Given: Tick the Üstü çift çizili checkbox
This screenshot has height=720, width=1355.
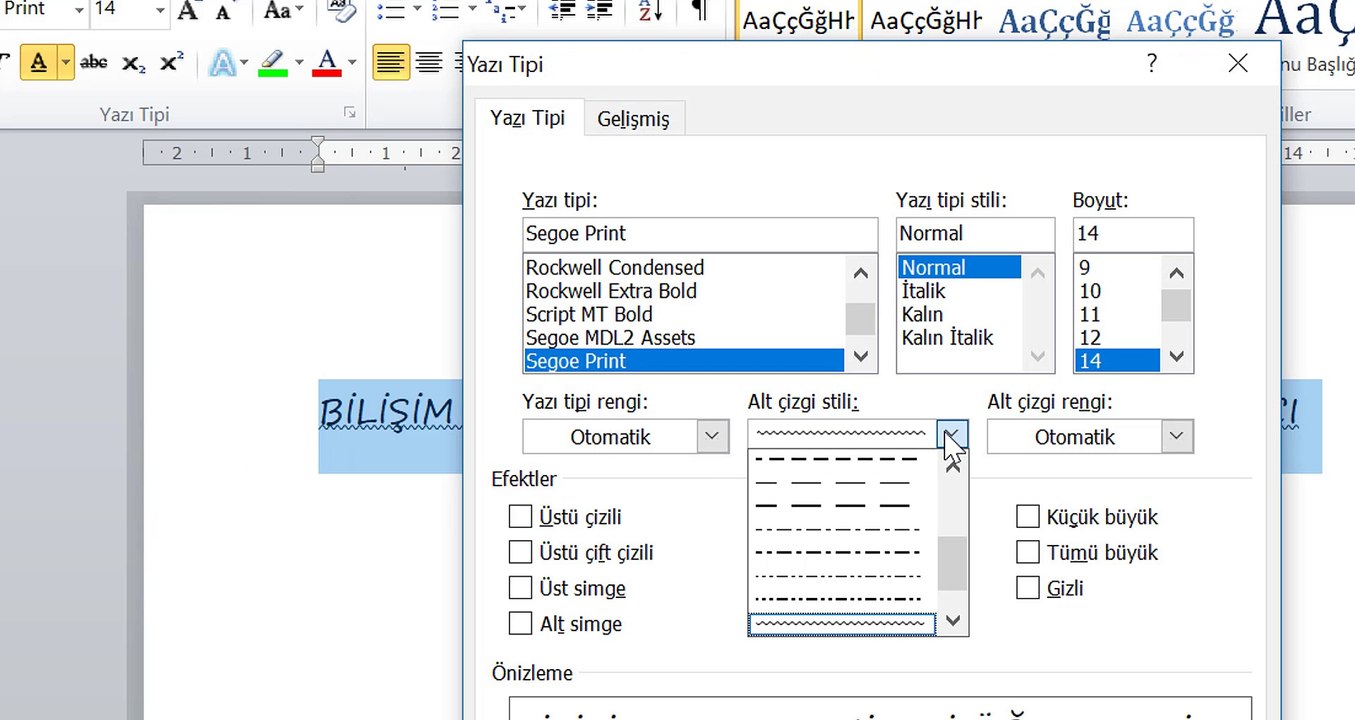Looking at the screenshot, I should [x=520, y=552].
